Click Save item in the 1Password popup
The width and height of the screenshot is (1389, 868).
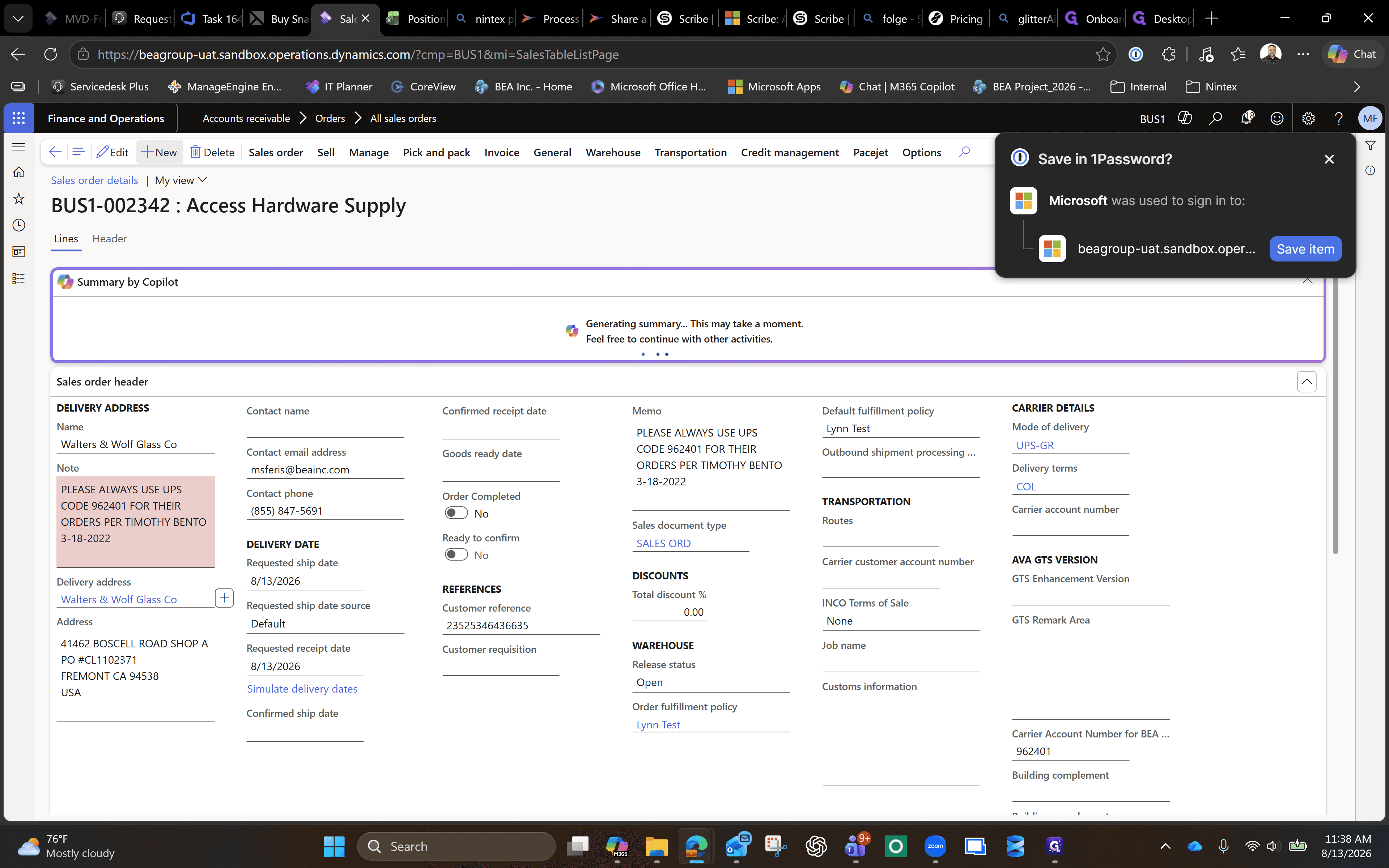1305,248
